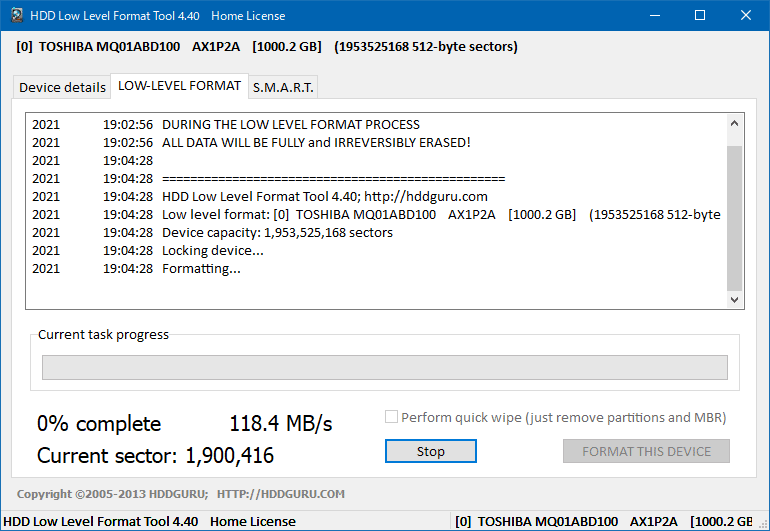The width and height of the screenshot is (770, 531).
Task: Click the window resize grip in status bar
Action: (x=763, y=524)
